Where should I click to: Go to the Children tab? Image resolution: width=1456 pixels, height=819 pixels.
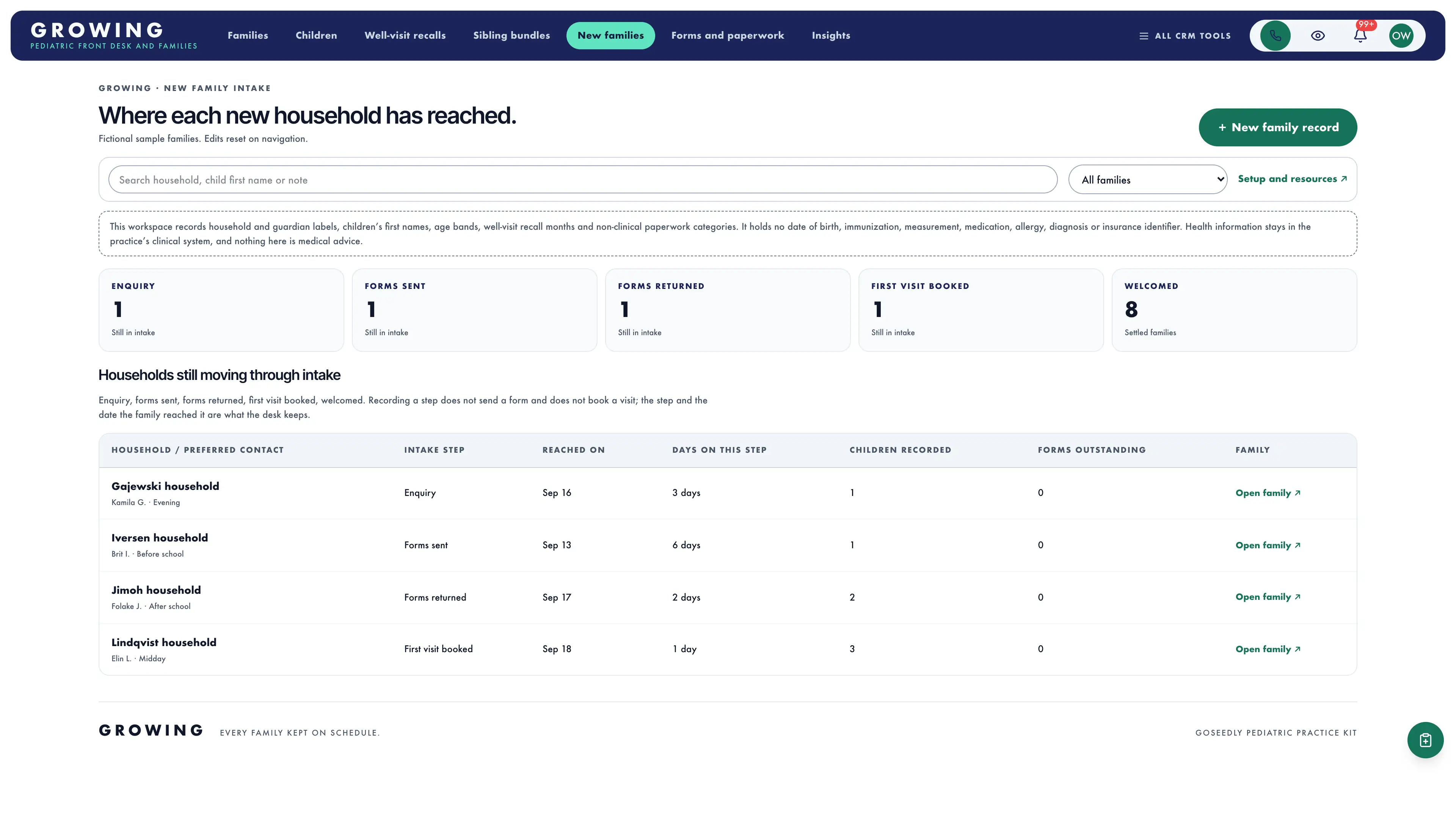click(x=316, y=36)
